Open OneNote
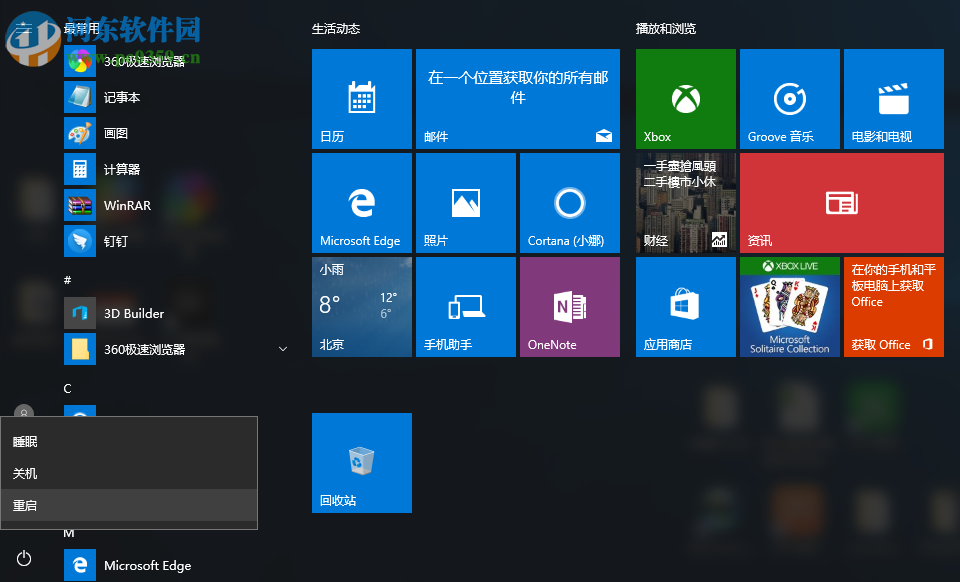The image size is (960, 582). coord(569,306)
